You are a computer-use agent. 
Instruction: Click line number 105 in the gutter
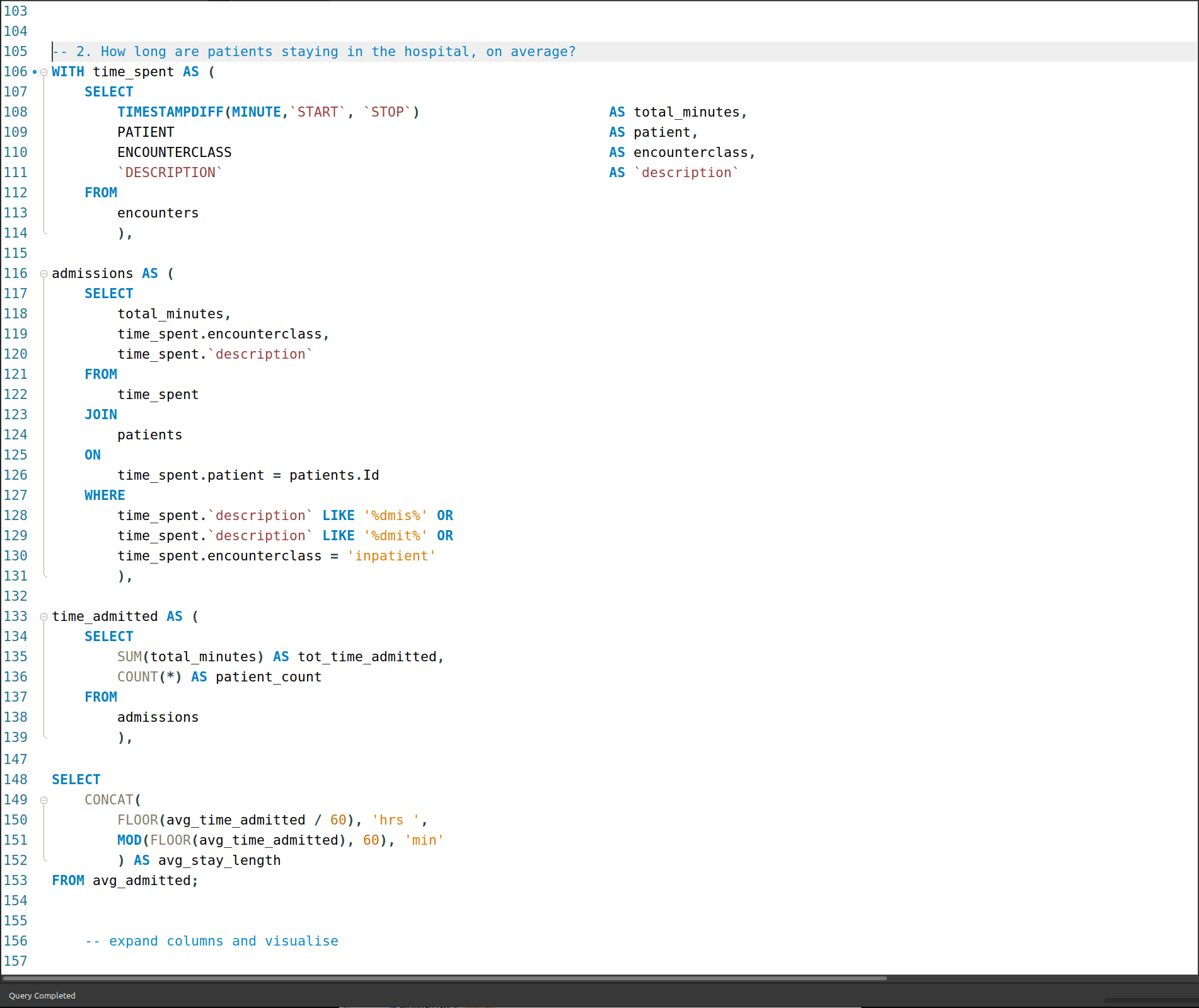[16, 52]
